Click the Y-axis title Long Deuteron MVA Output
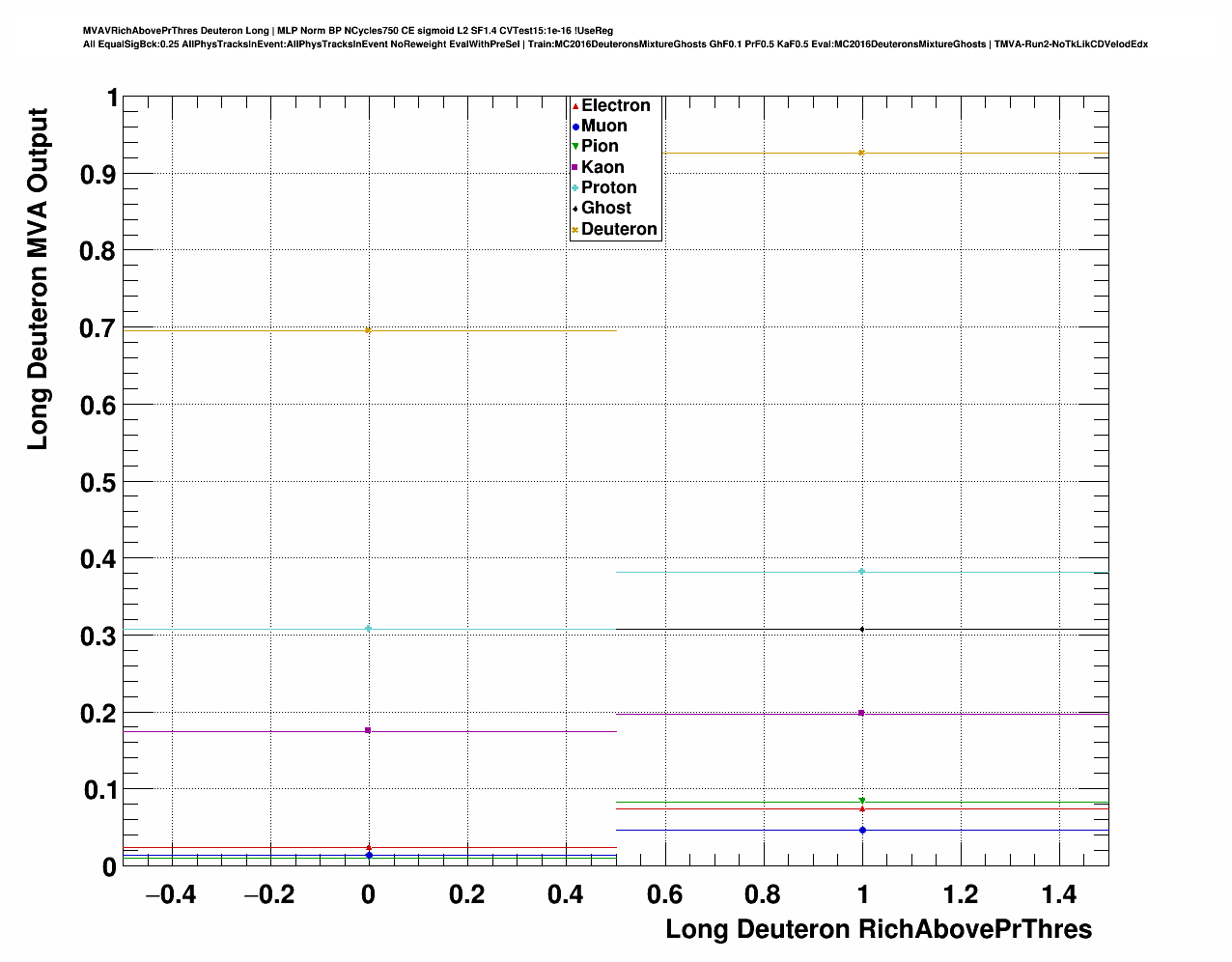1232x962 pixels. tap(38, 279)
